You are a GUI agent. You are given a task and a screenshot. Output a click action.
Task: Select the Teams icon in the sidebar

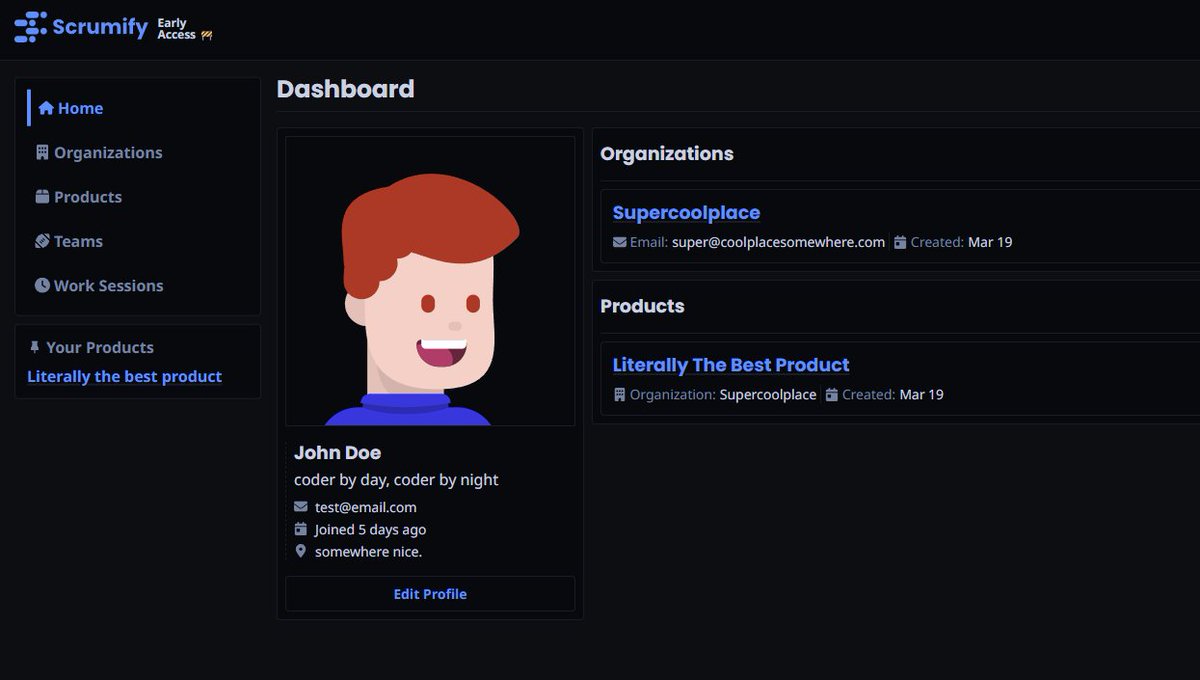pyautogui.click(x=41, y=241)
